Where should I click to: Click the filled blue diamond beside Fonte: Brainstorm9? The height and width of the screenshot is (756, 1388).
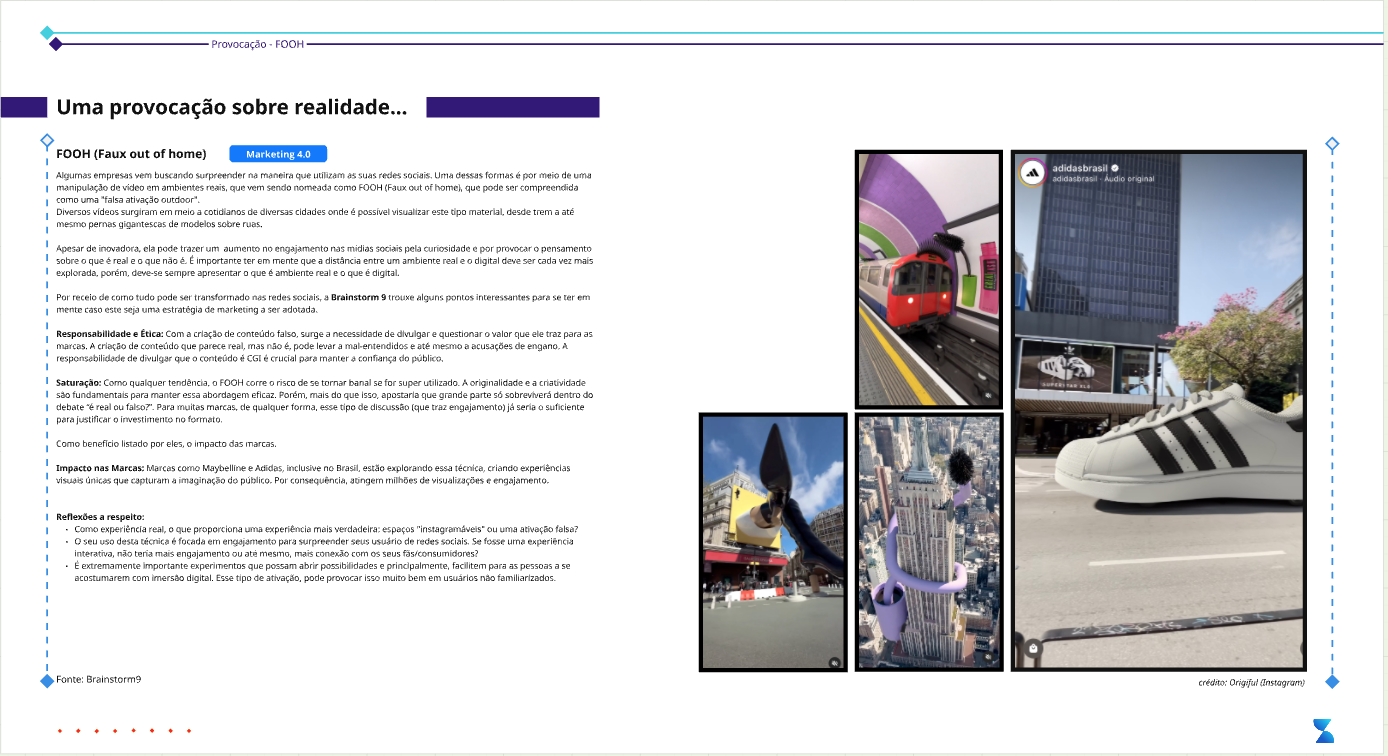[x=47, y=681]
